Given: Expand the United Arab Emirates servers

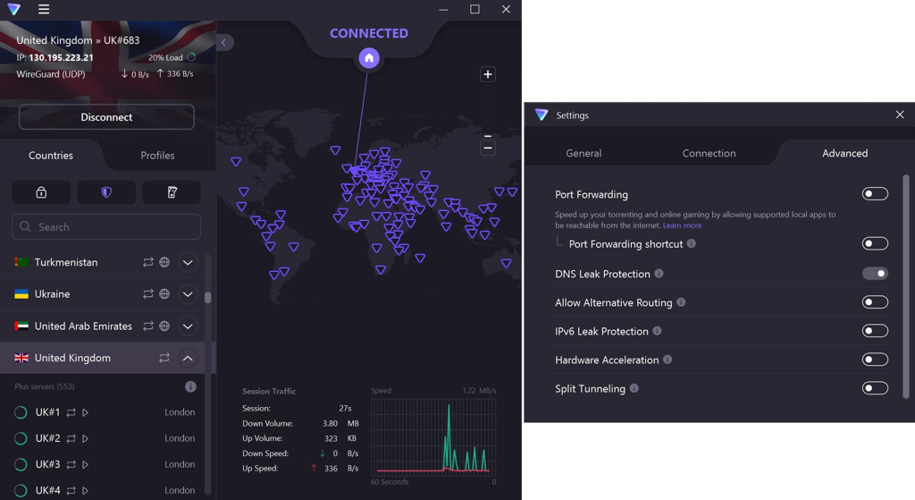Looking at the screenshot, I should point(187,326).
